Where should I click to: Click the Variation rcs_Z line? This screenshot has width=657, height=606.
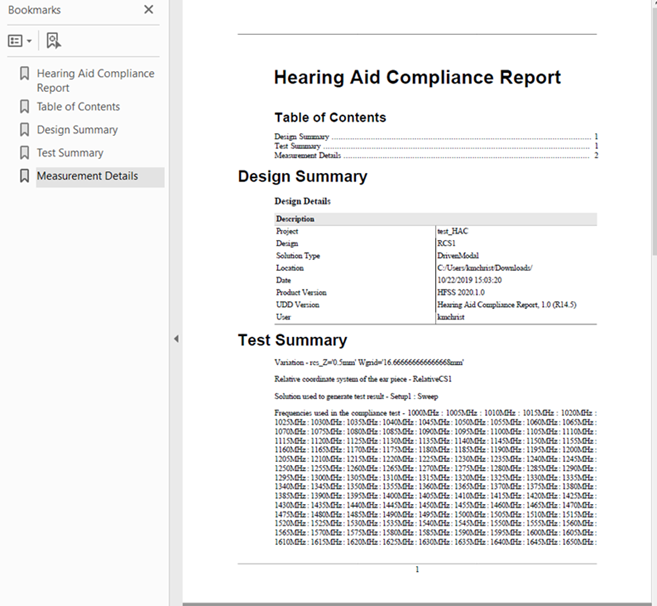pos(369,362)
